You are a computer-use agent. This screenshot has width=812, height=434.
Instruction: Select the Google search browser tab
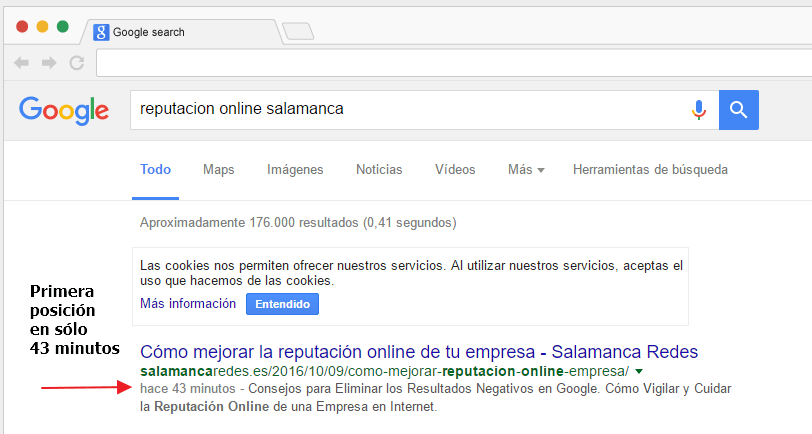coord(181,32)
